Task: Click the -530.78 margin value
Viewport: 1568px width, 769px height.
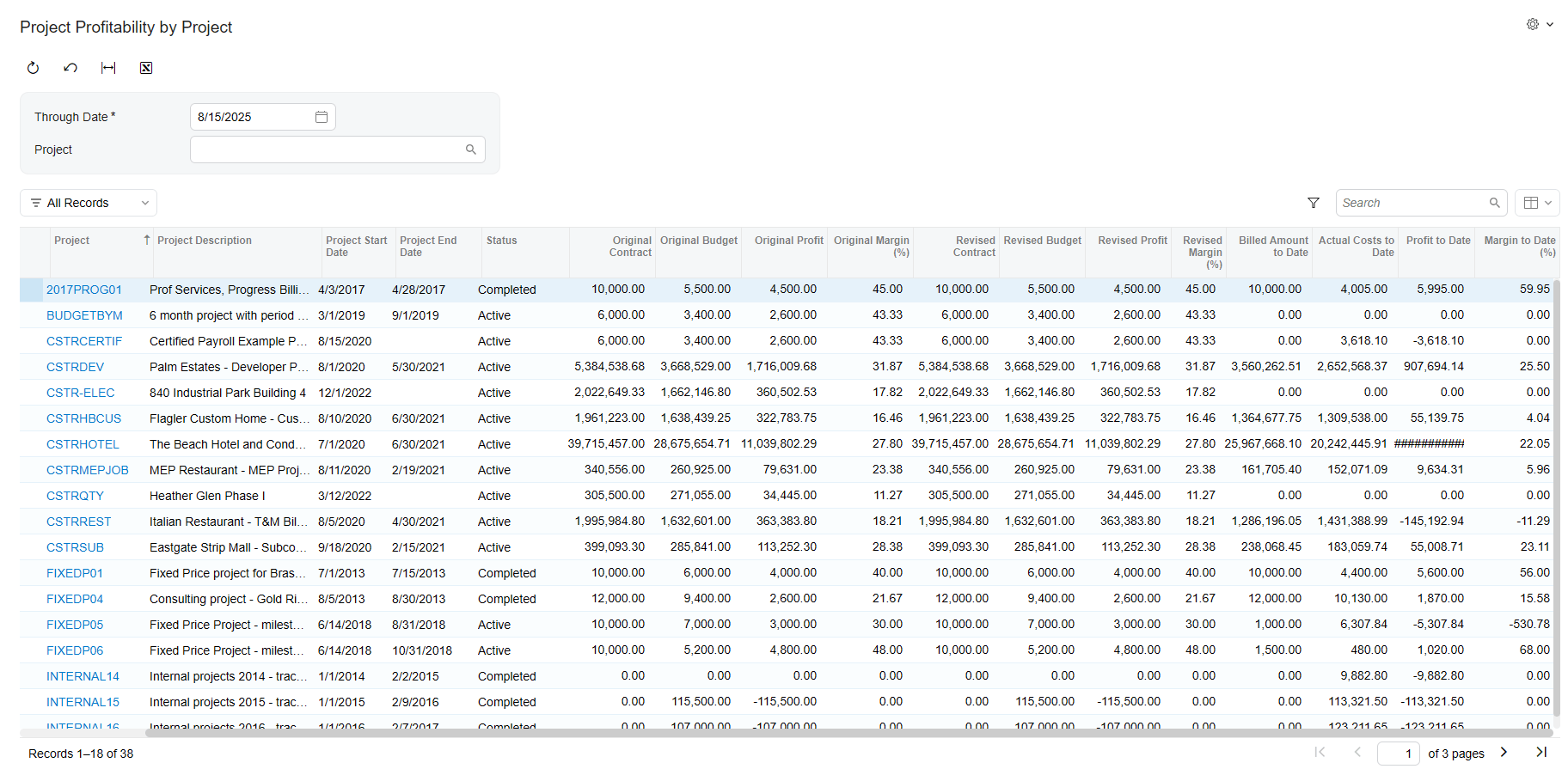Action: coord(1529,625)
